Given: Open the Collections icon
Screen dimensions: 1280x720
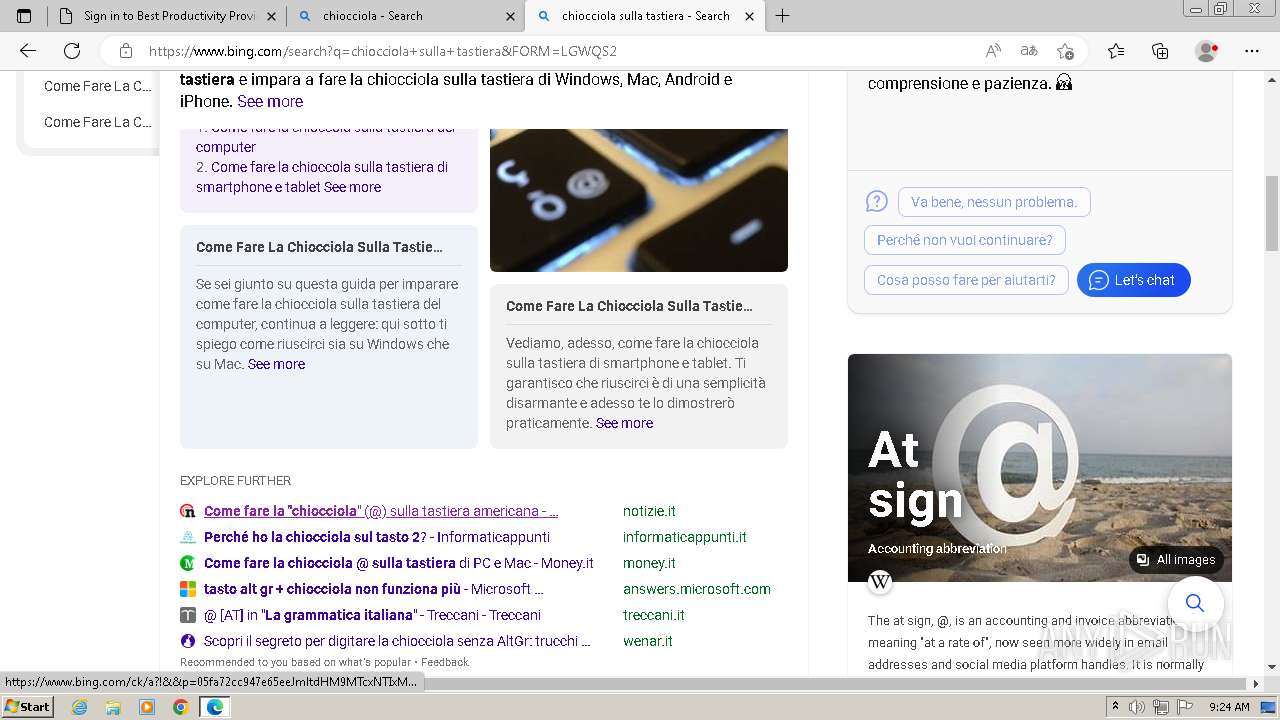Looking at the screenshot, I should pyautogui.click(x=1160, y=51).
